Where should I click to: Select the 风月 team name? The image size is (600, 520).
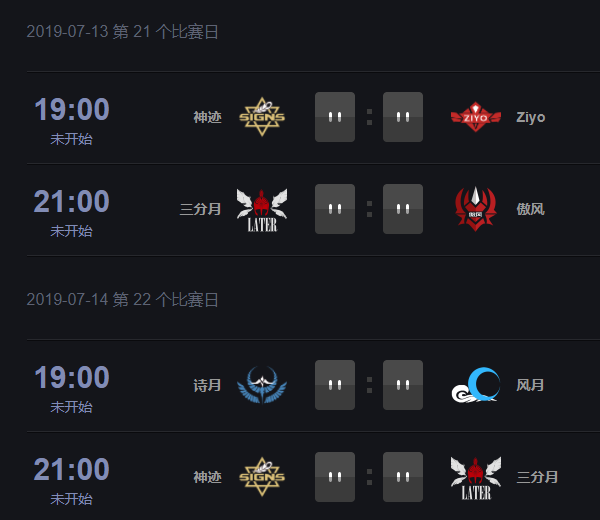click(530, 385)
